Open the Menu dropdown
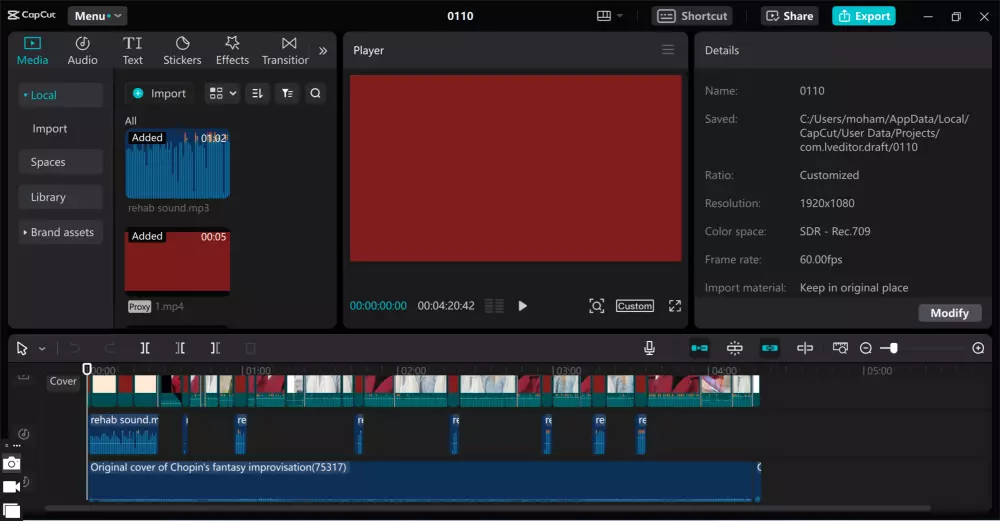Image resolution: width=1000 pixels, height=521 pixels. pyautogui.click(x=97, y=16)
